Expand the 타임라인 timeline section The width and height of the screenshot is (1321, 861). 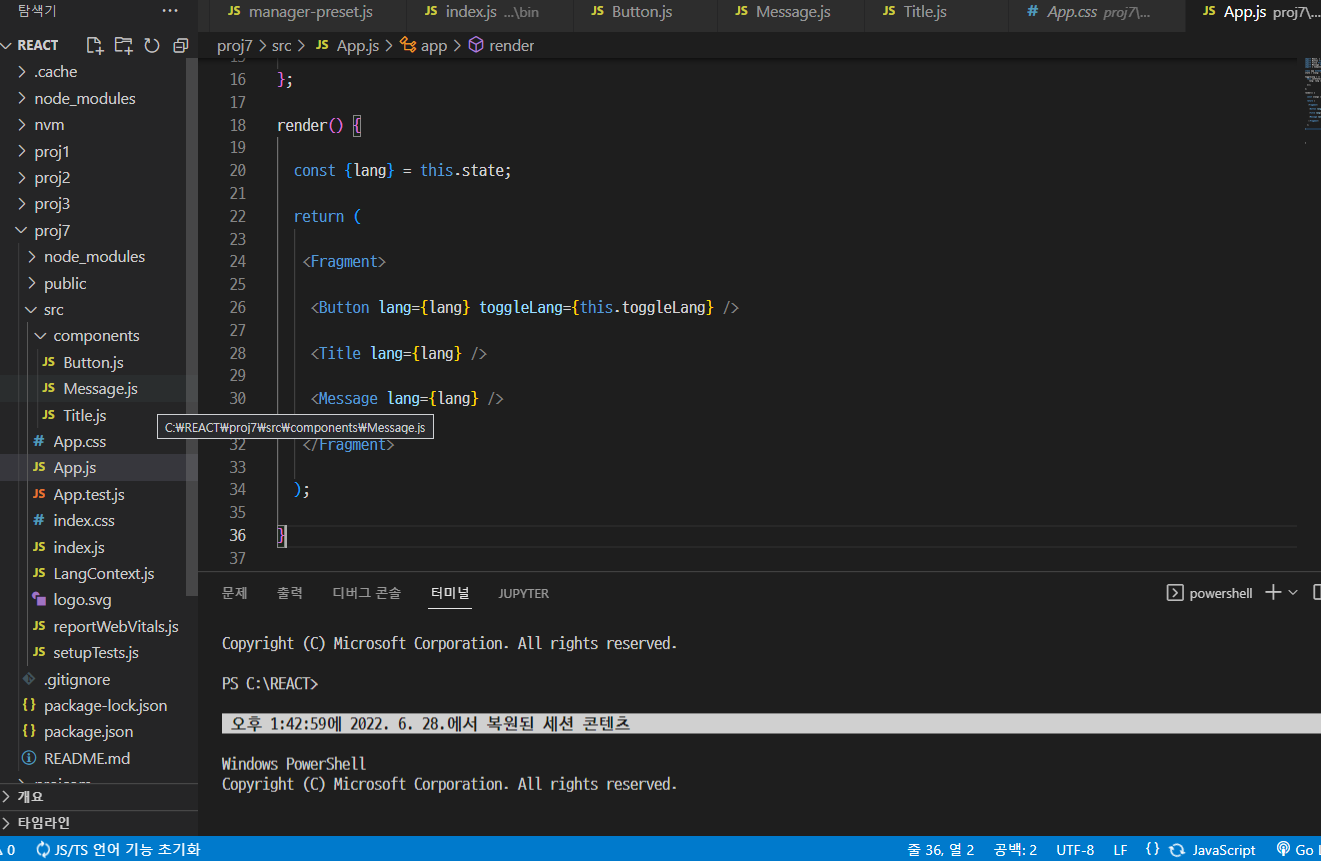43,822
